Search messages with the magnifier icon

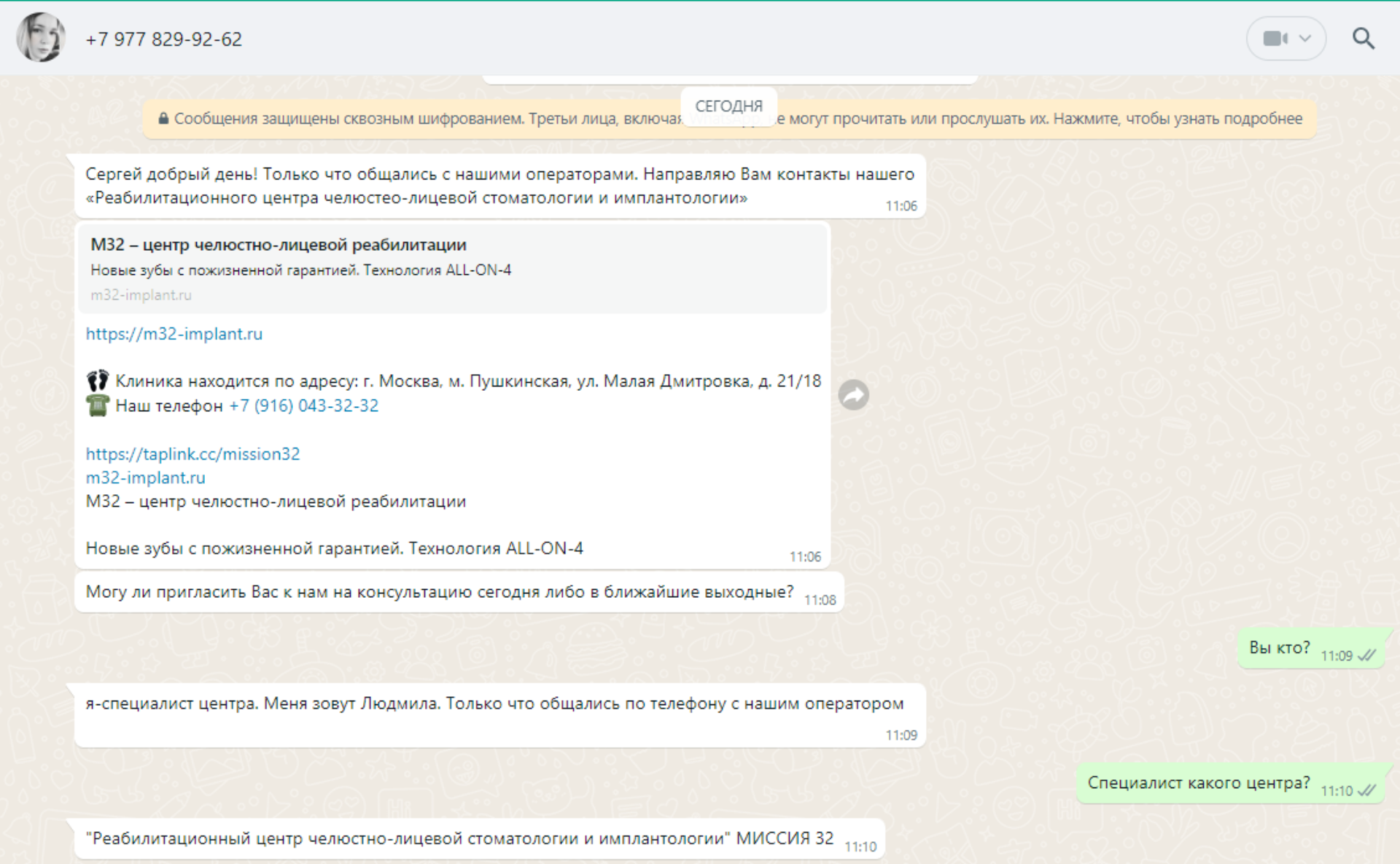coord(1364,39)
